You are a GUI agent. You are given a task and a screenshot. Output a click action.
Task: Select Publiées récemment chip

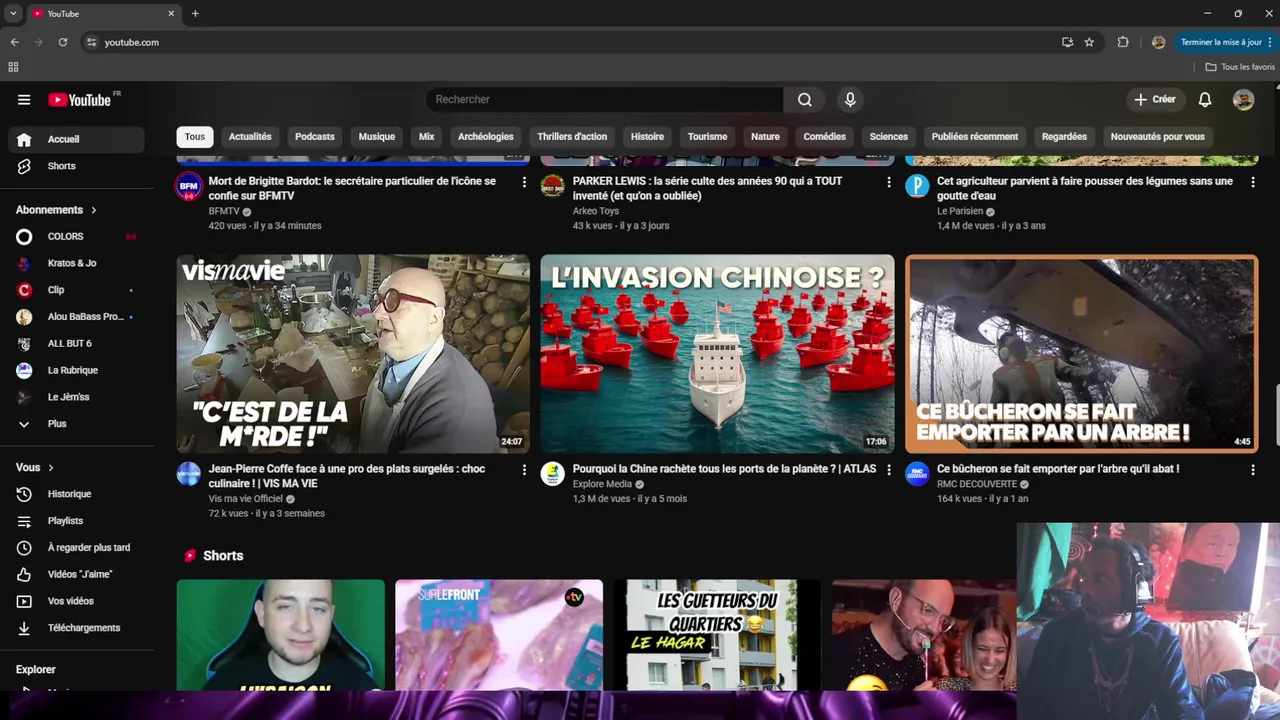(x=975, y=137)
